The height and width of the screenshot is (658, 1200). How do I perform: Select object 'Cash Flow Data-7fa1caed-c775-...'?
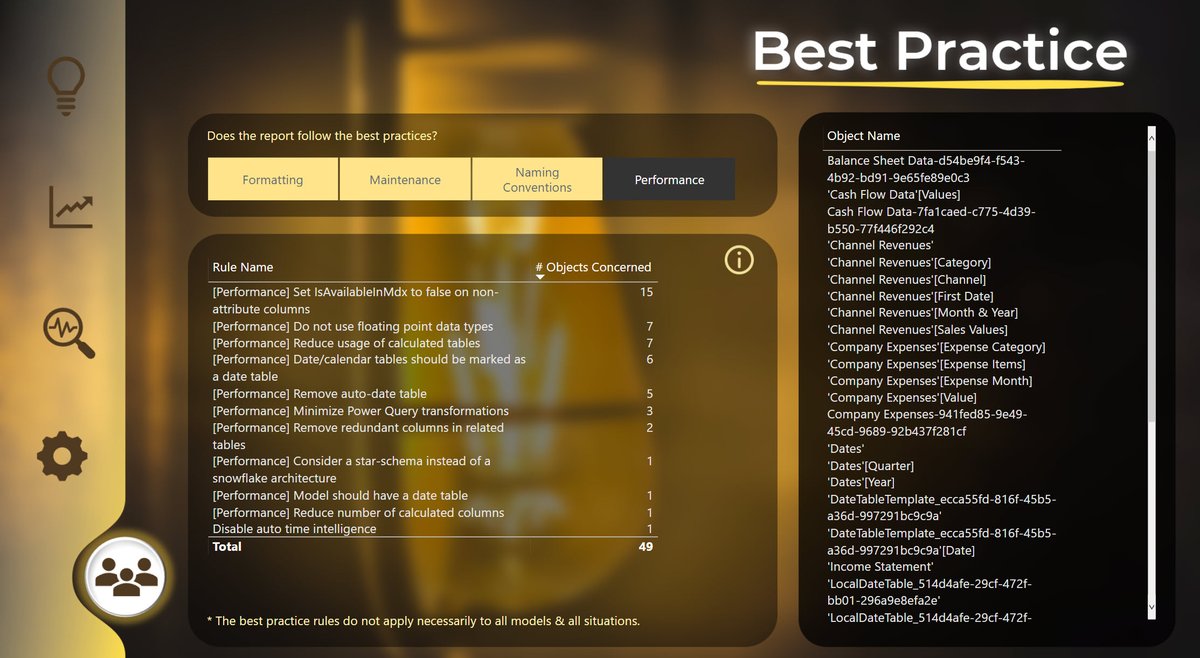click(930, 220)
